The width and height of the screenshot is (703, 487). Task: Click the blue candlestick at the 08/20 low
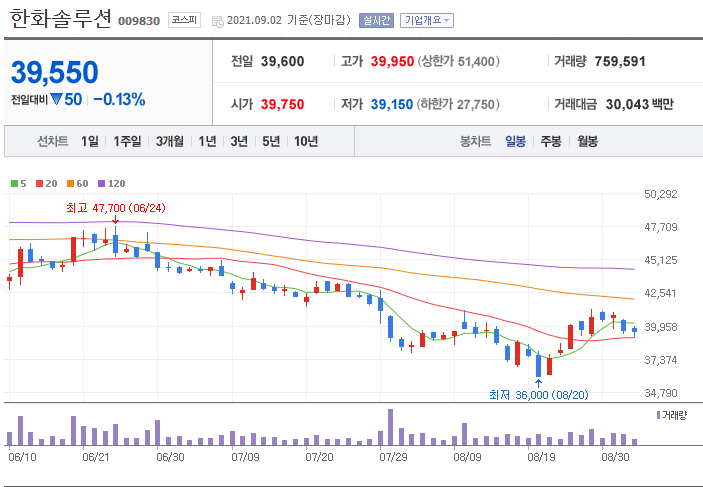tap(538, 365)
